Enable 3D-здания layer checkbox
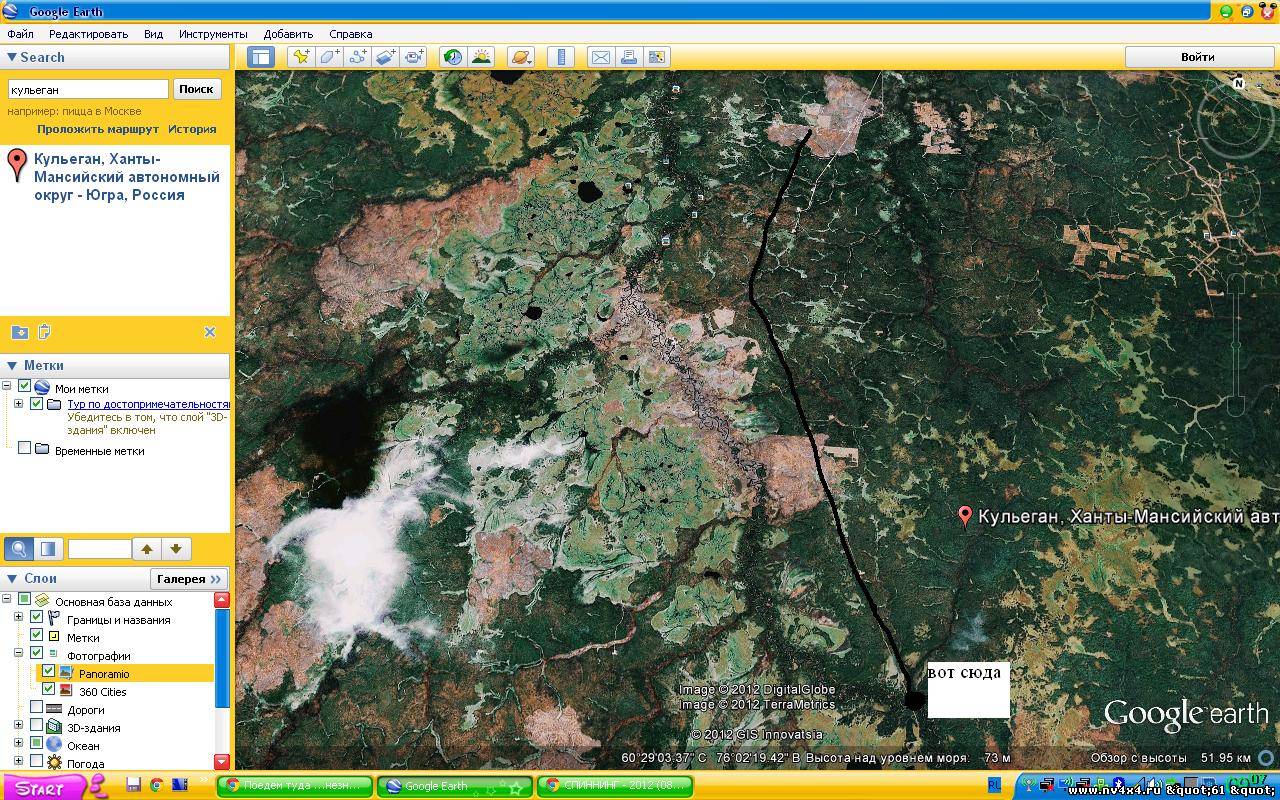This screenshot has height=800, width=1280. (36, 726)
